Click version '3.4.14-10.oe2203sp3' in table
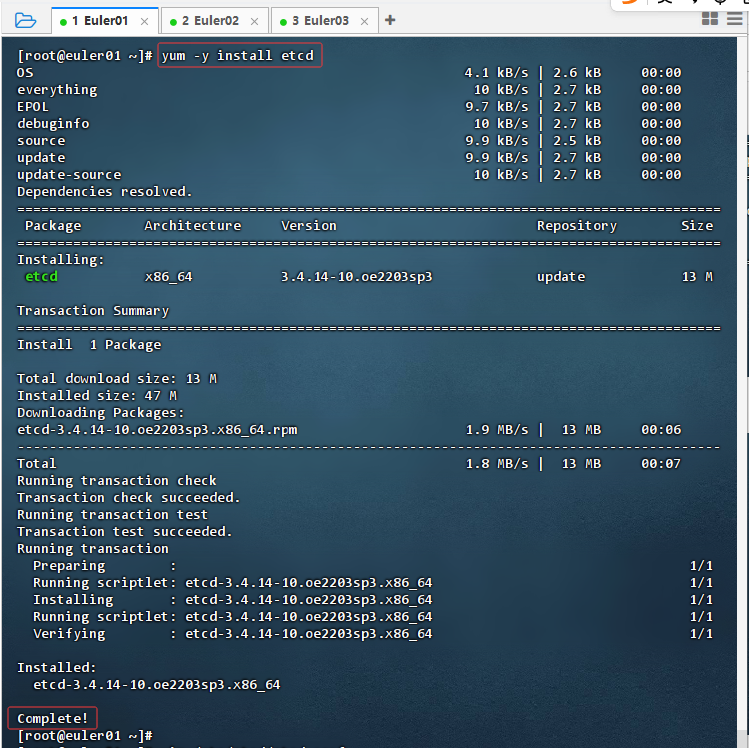This screenshot has width=749, height=748. 356,277
